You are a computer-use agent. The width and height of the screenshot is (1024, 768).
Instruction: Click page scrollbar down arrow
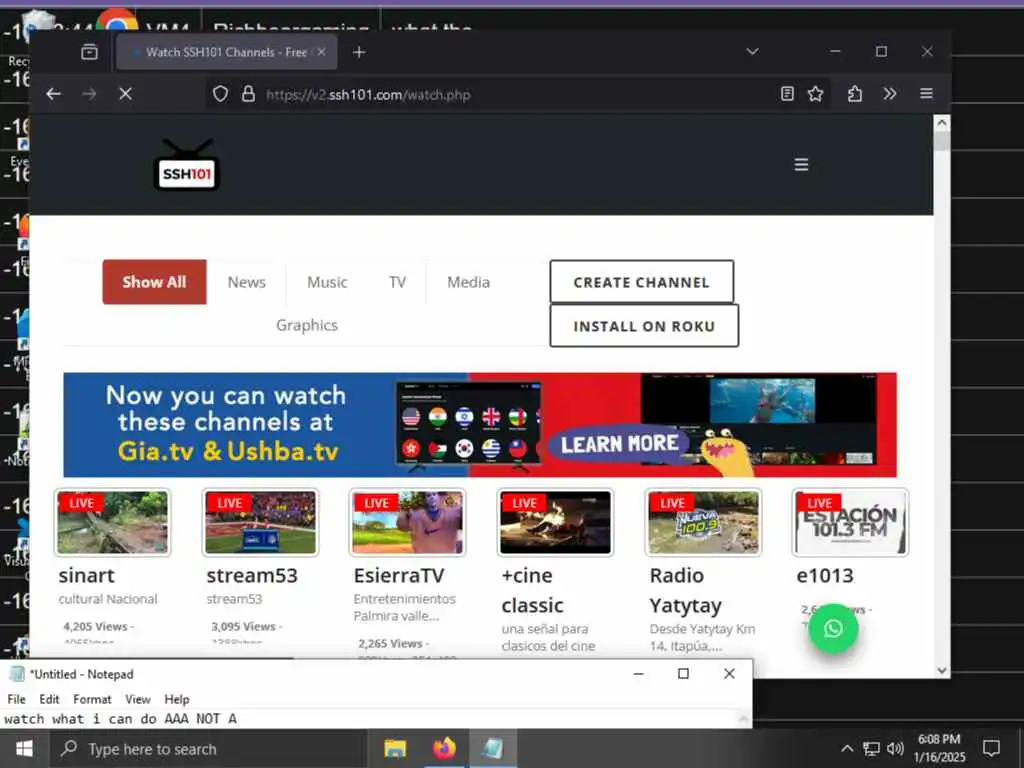942,670
